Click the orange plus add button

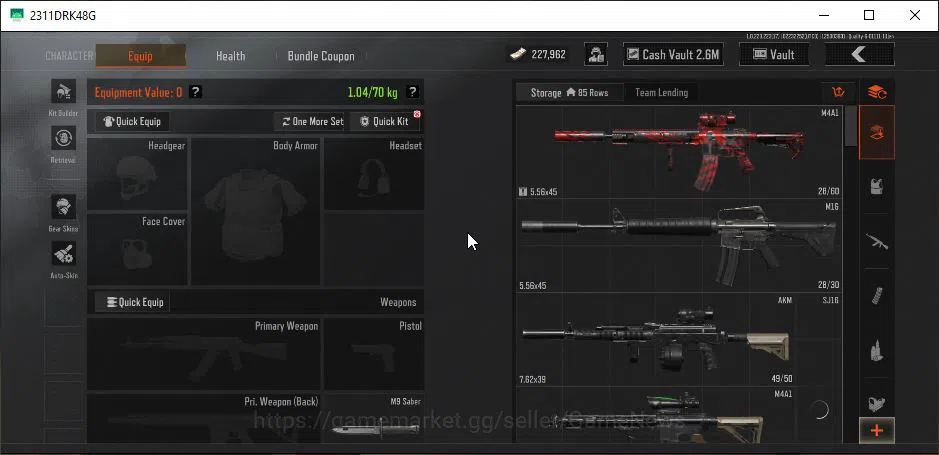tap(877, 430)
